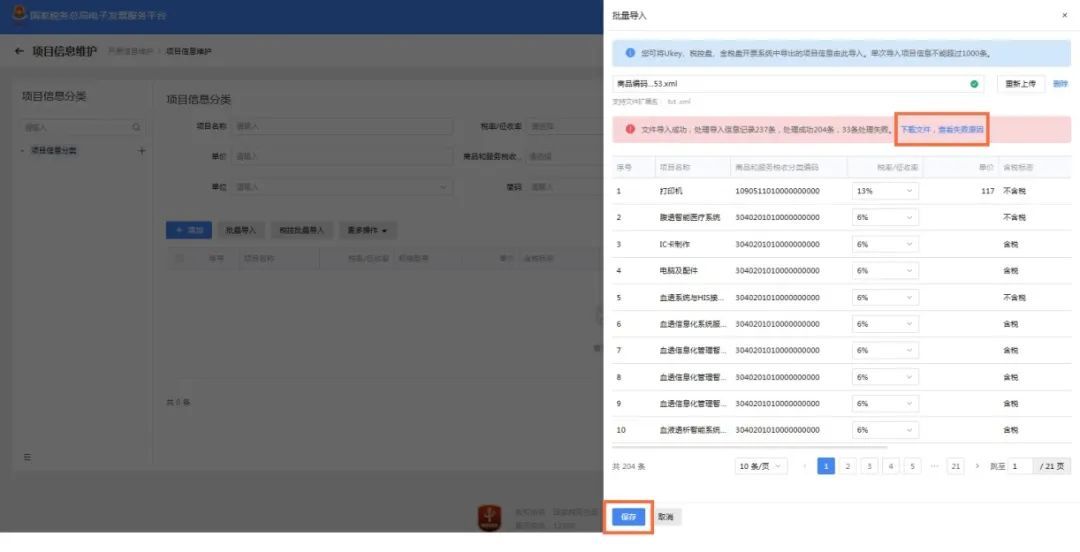
Task: Click the magnifier icon in the category search box
Action: click(136, 127)
